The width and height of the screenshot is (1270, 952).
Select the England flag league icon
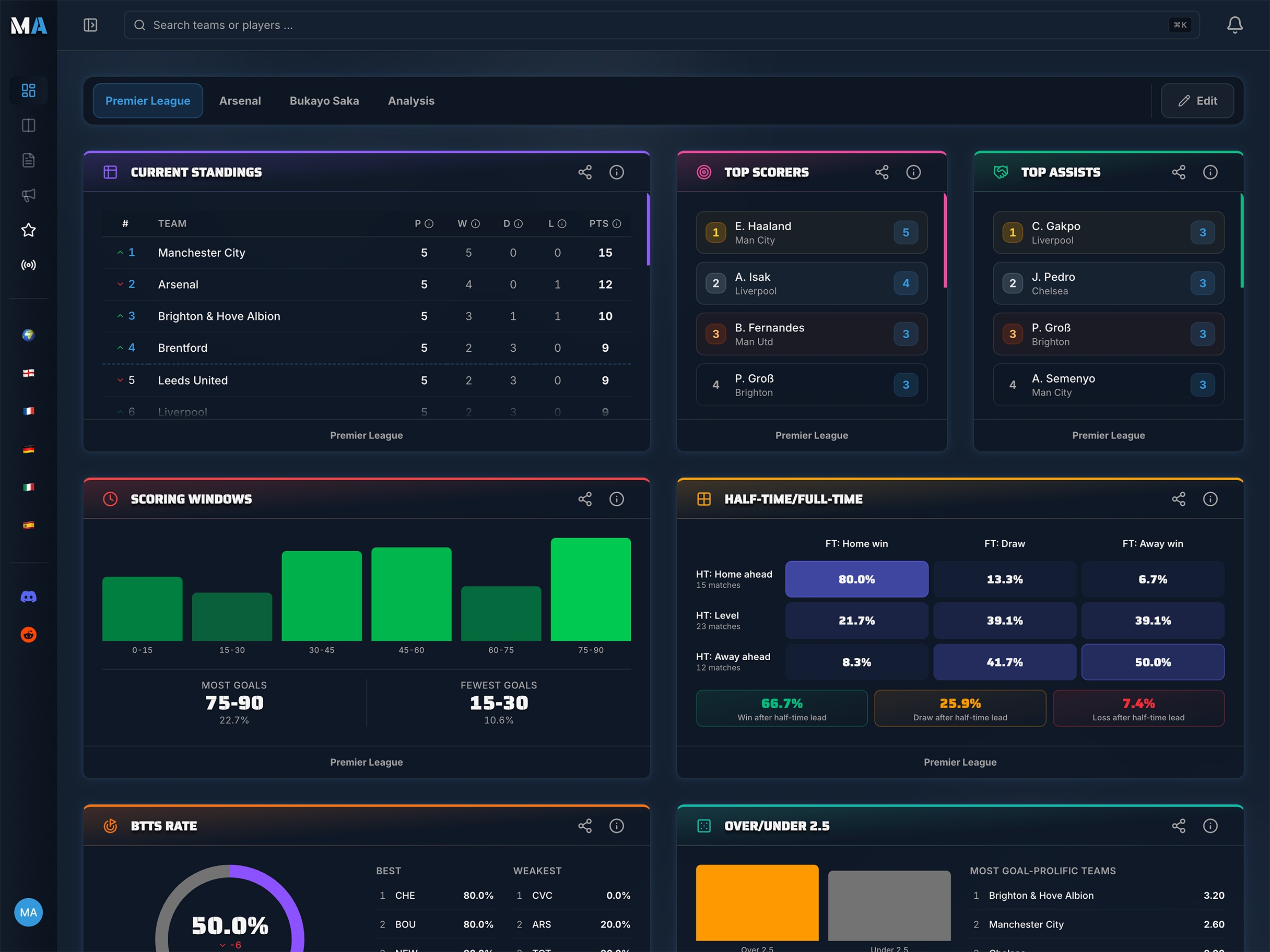[x=28, y=373]
